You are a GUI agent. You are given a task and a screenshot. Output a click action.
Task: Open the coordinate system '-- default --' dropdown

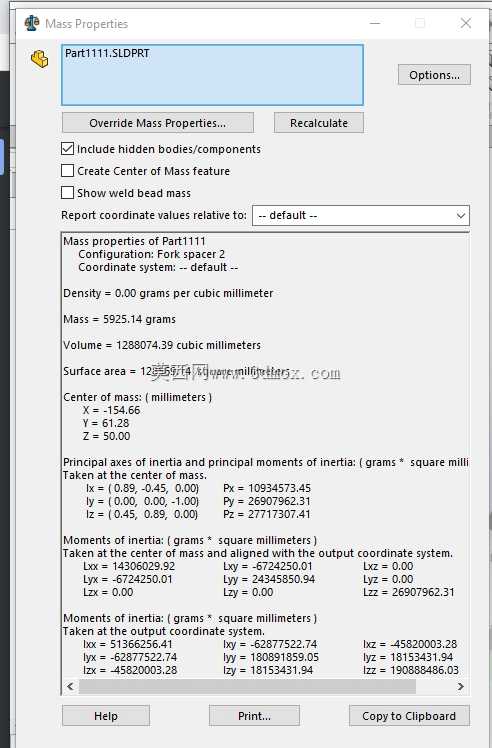pos(361,216)
